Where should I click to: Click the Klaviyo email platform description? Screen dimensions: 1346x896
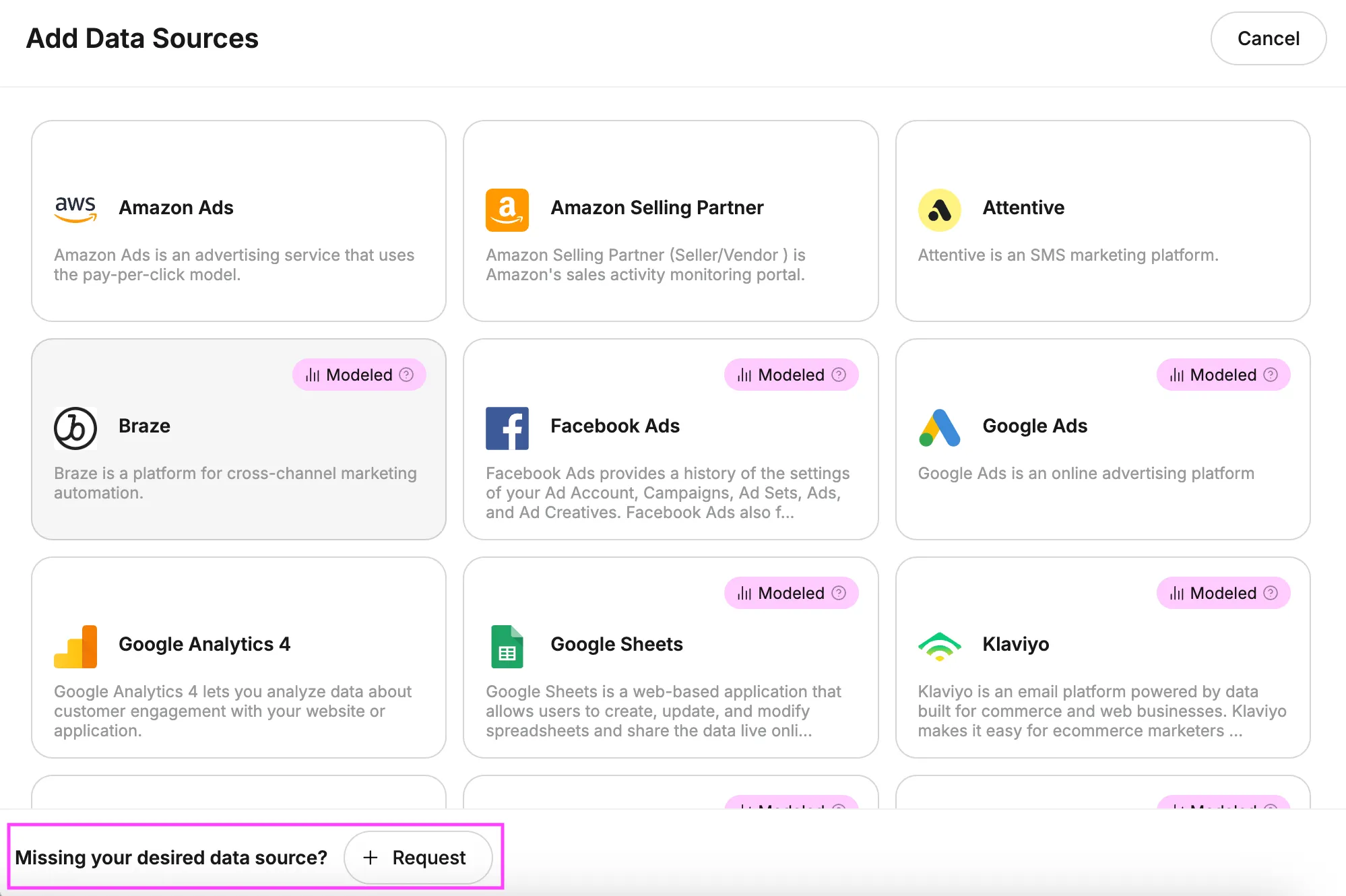(1102, 711)
